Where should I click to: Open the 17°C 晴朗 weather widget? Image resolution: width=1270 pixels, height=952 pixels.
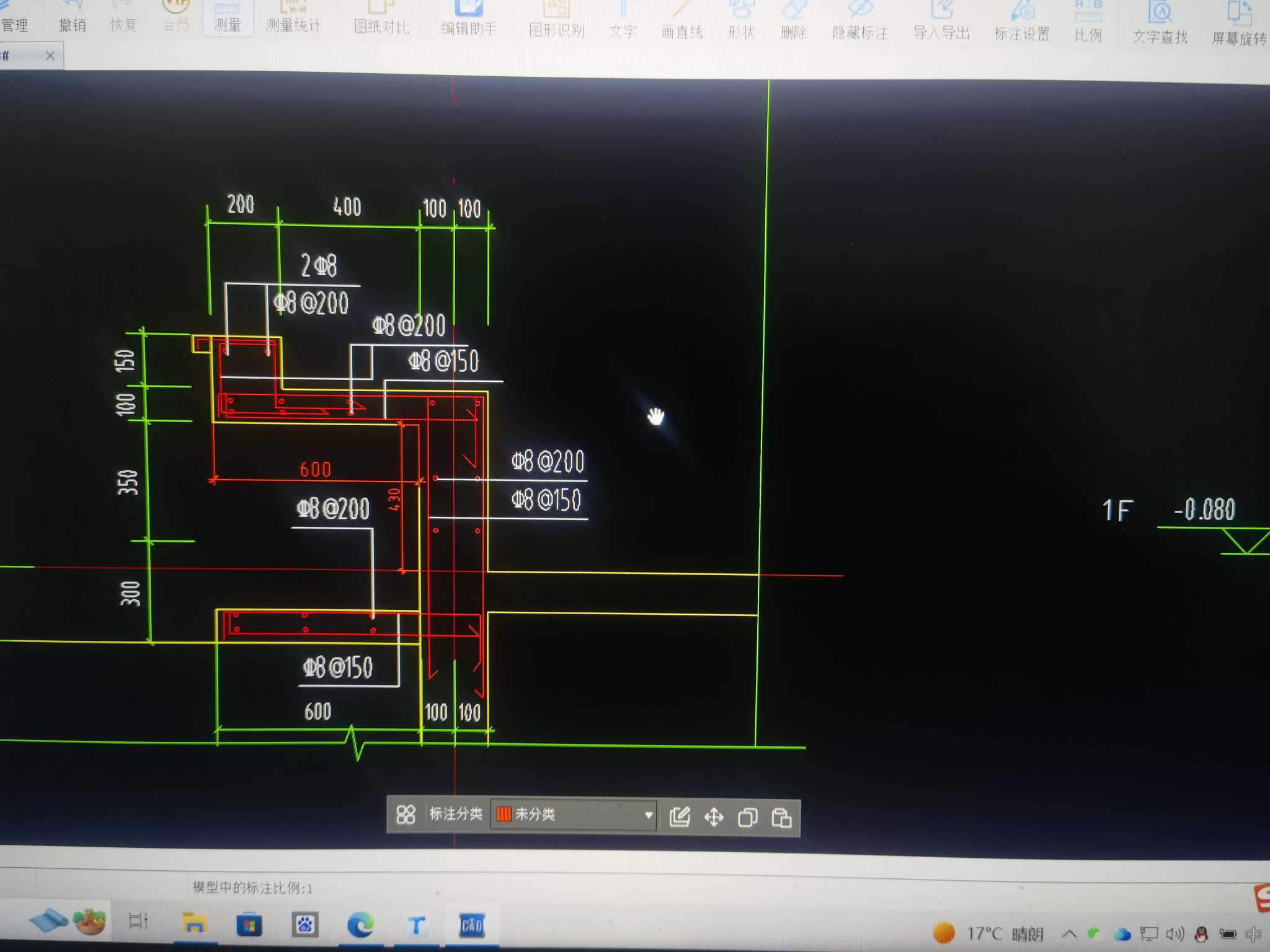988,933
